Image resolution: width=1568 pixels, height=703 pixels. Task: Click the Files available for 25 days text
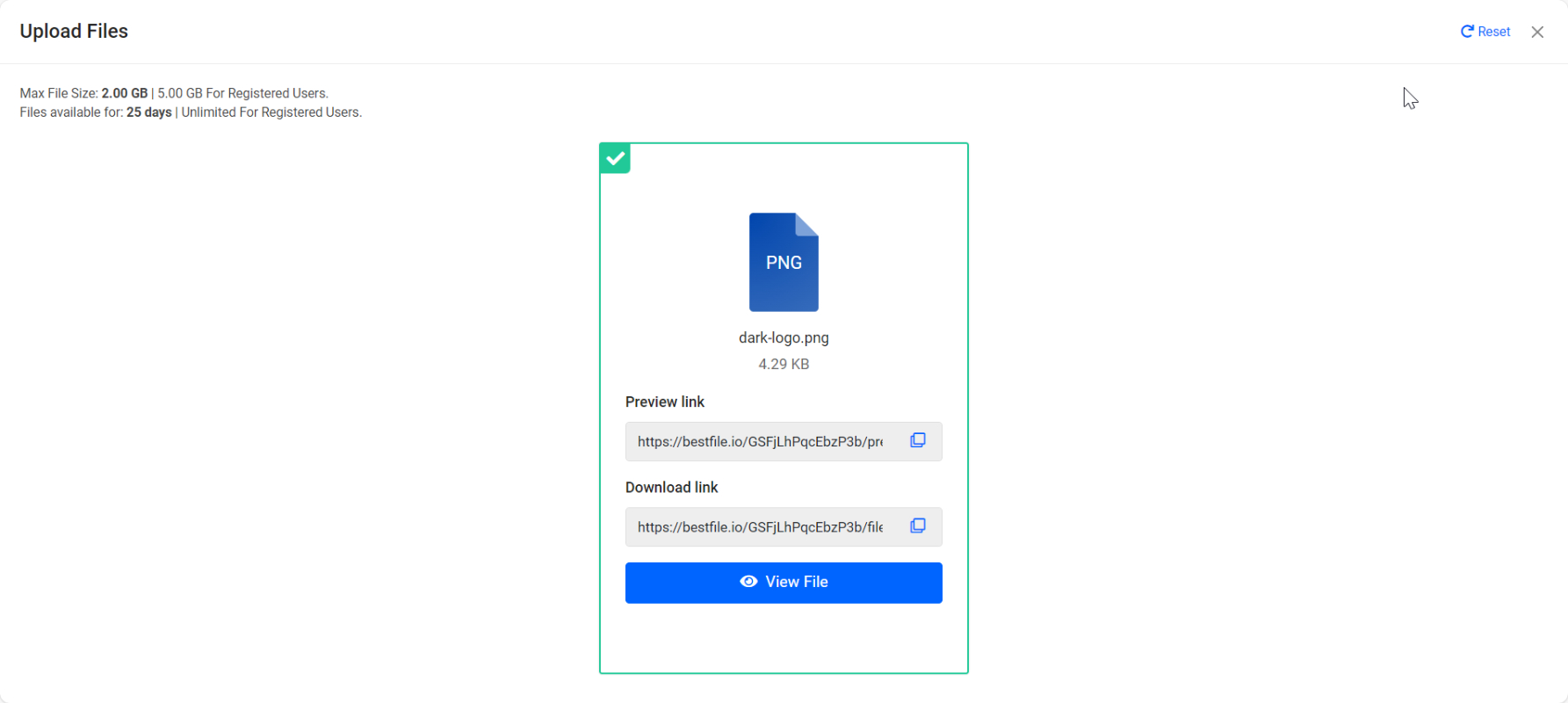click(x=96, y=112)
